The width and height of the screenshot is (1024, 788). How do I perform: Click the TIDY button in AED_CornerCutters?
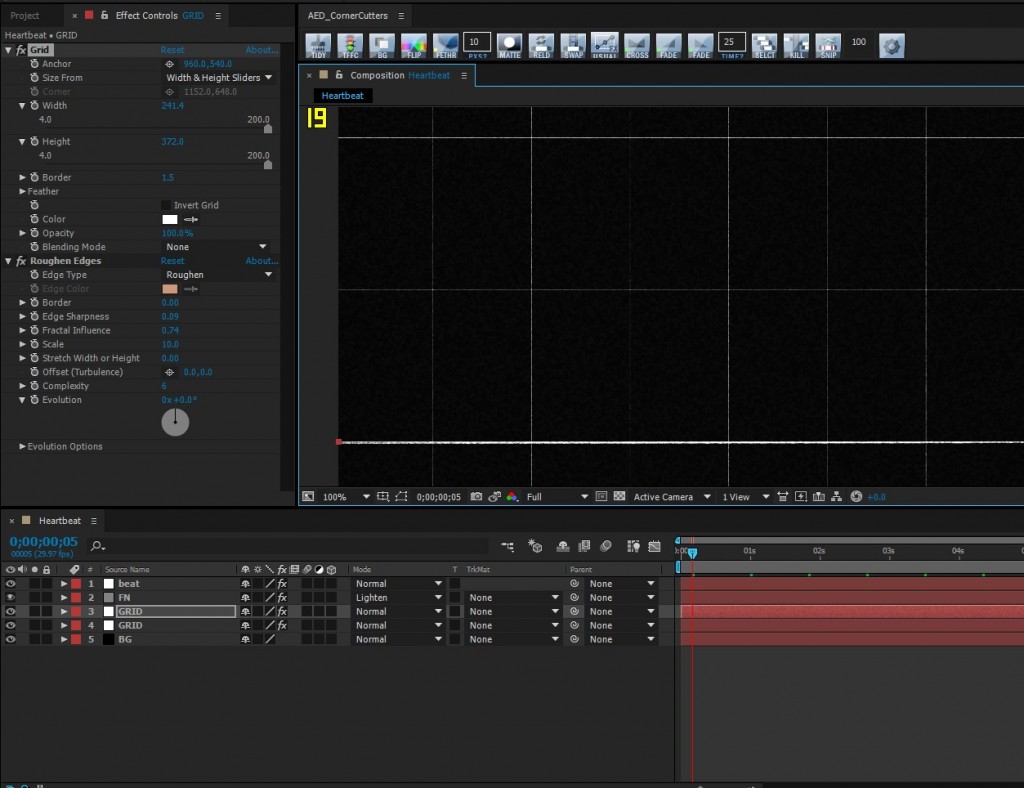318,45
